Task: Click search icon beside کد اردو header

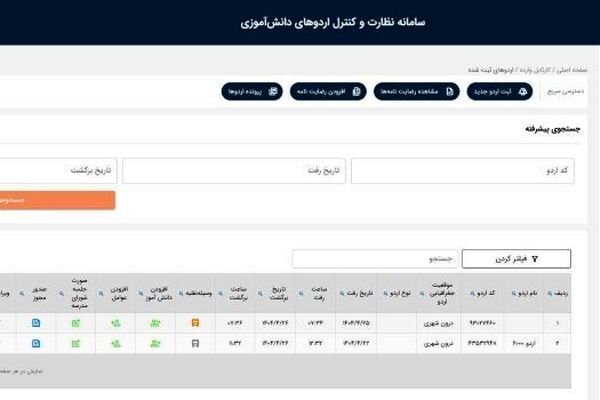Action: (472, 294)
